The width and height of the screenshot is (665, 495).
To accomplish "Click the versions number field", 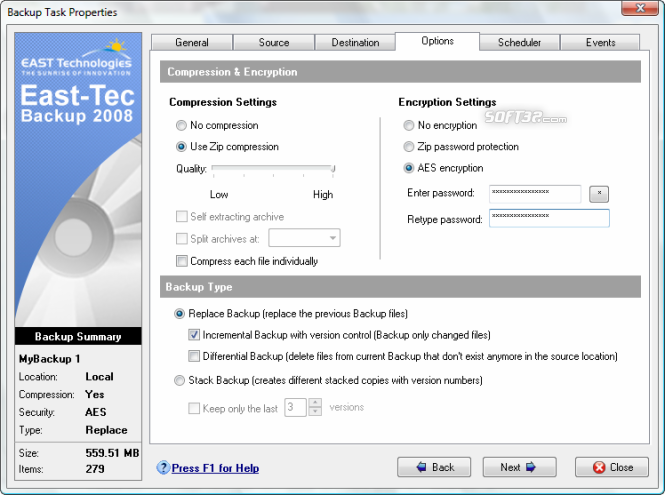I will (295, 407).
